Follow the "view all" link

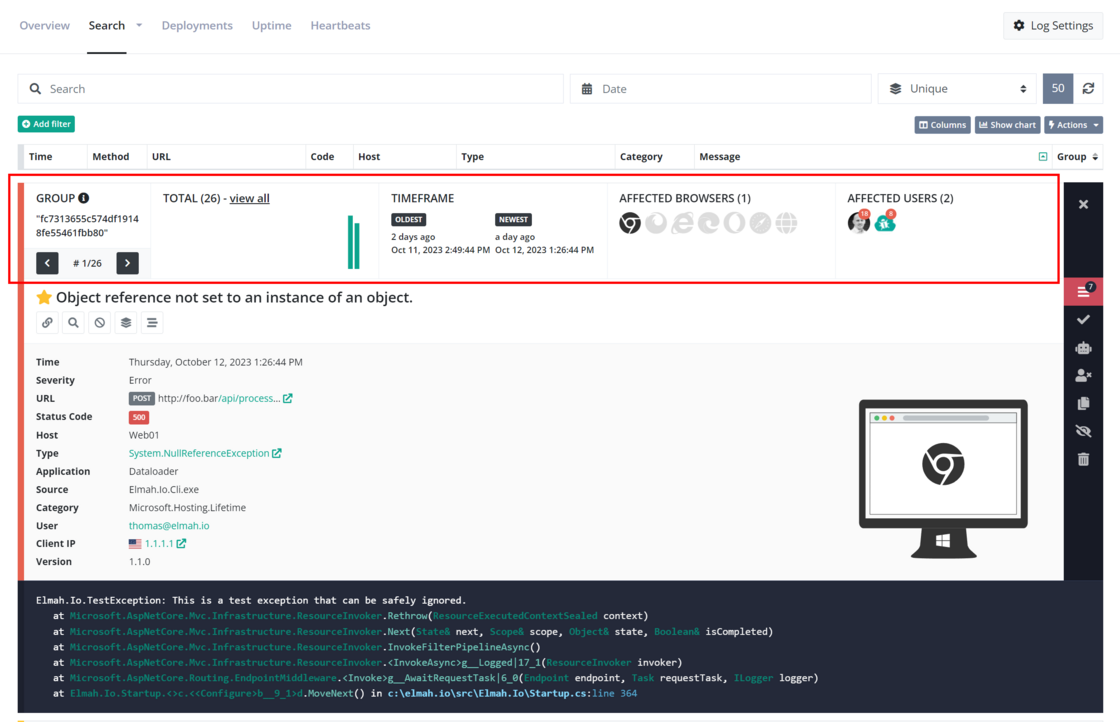point(249,198)
